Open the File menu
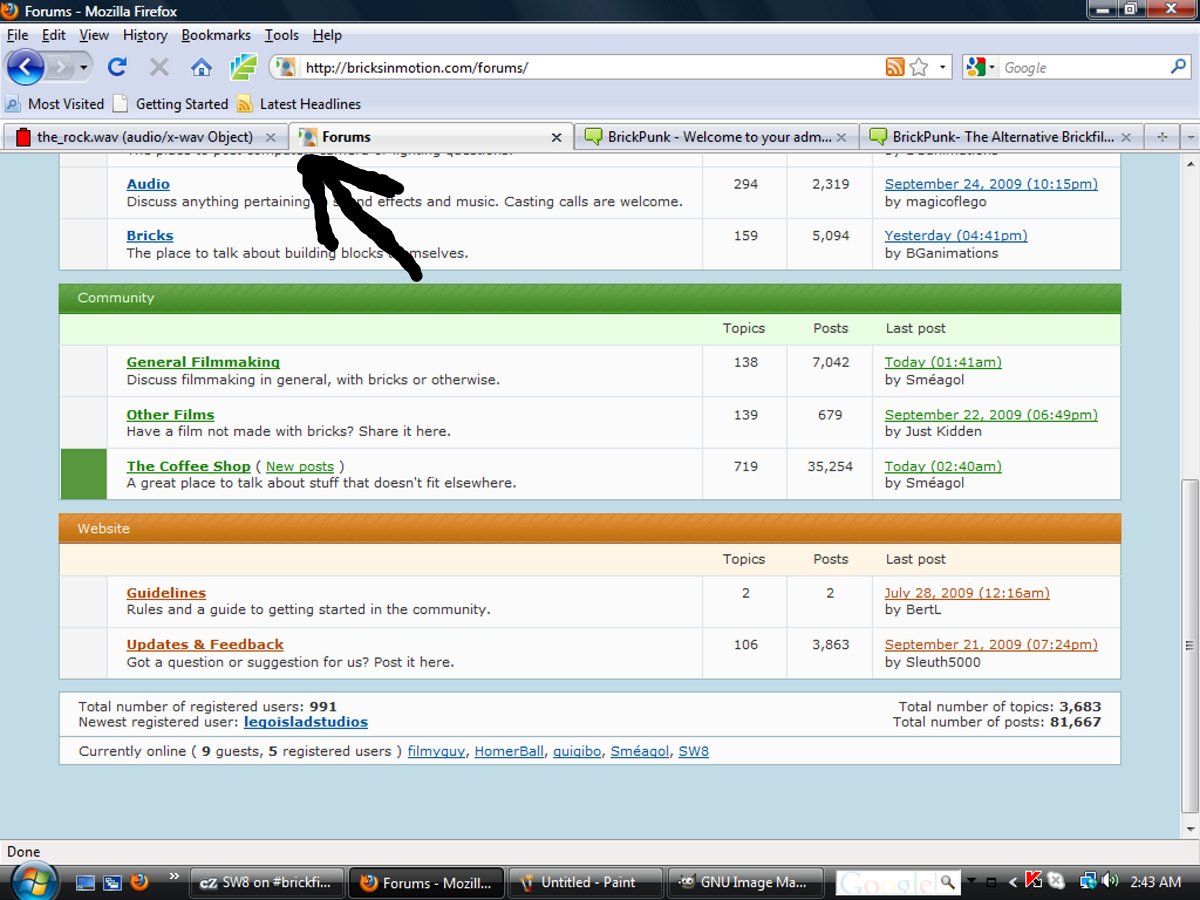Viewport: 1200px width, 900px height. point(17,35)
